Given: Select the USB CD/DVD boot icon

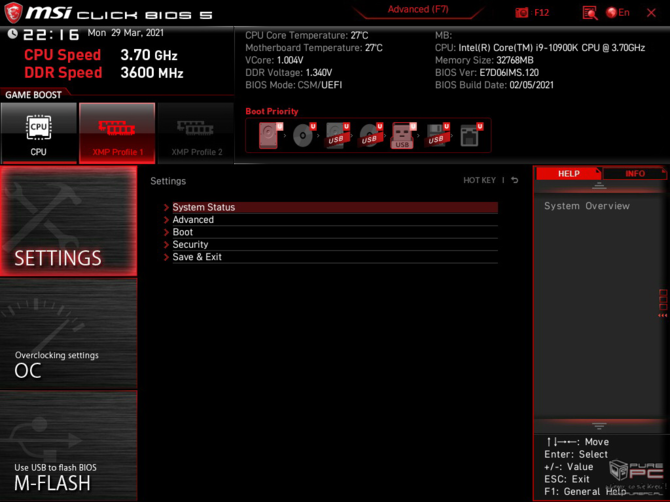Looking at the screenshot, I should click(370, 135).
